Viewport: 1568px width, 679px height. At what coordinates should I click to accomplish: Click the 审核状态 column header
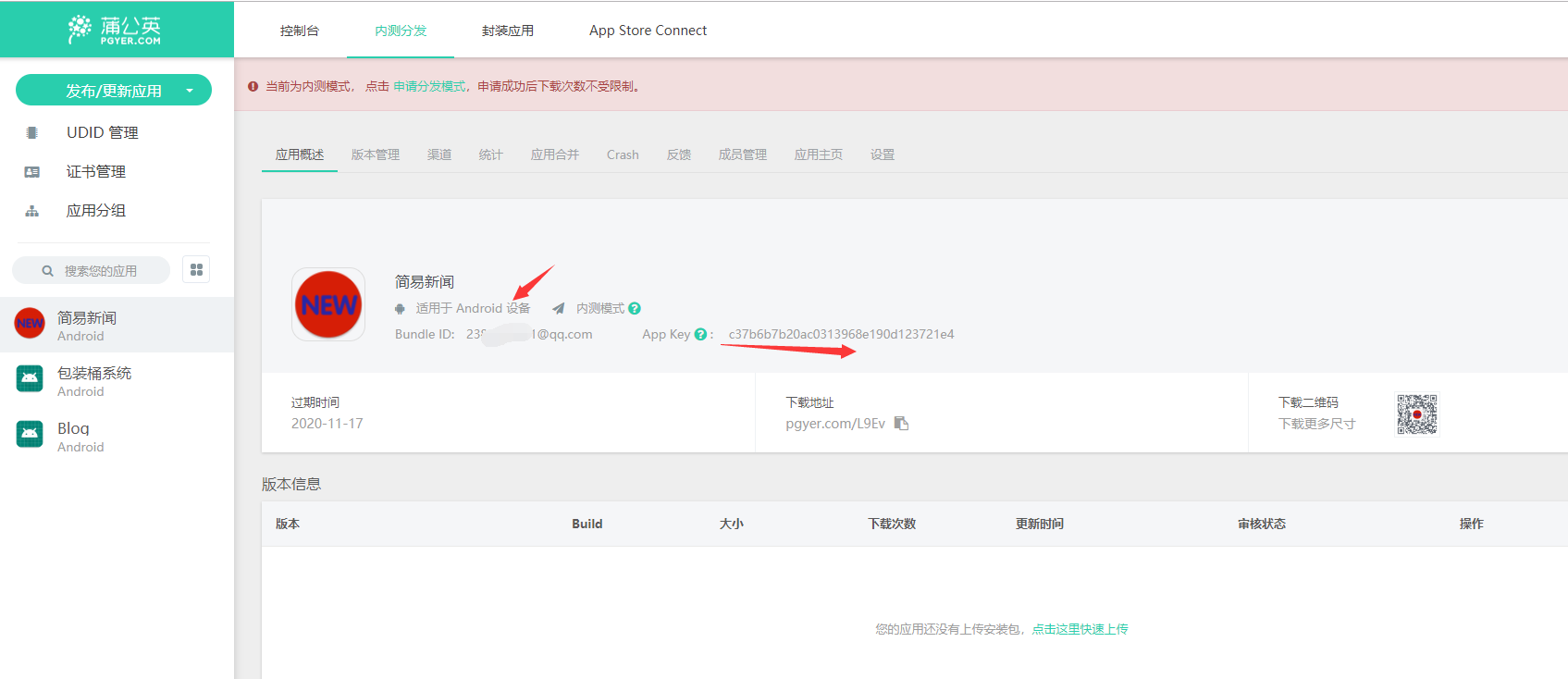[x=1262, y=524]
